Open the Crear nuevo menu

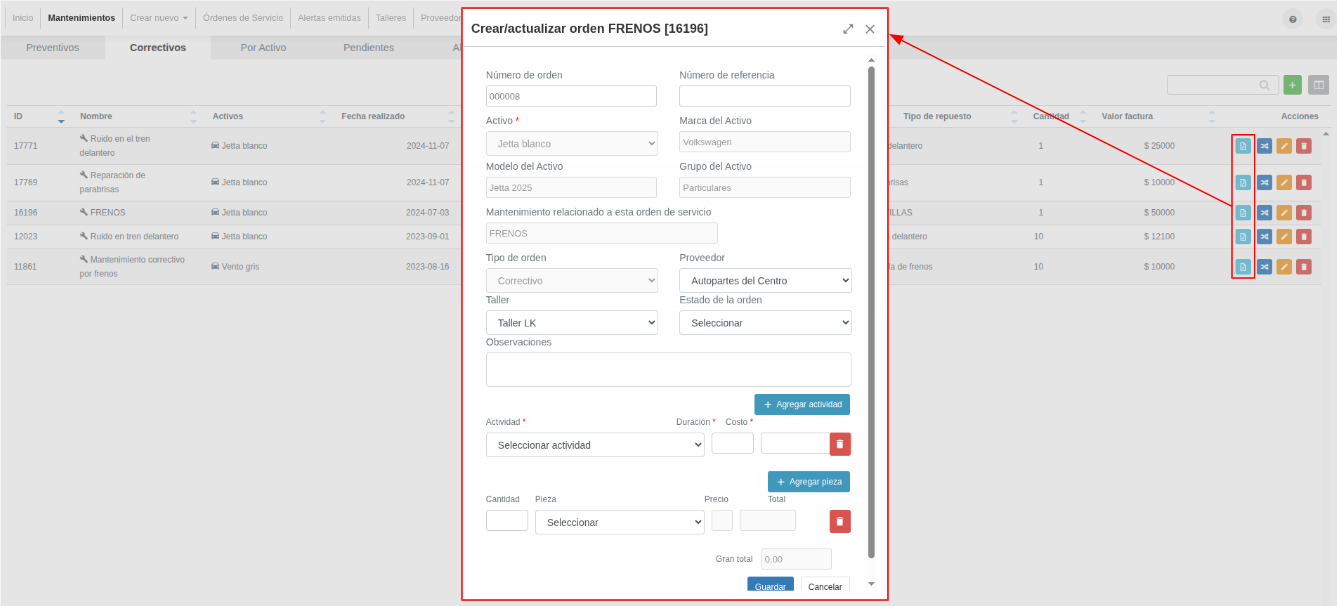[159, 18]
